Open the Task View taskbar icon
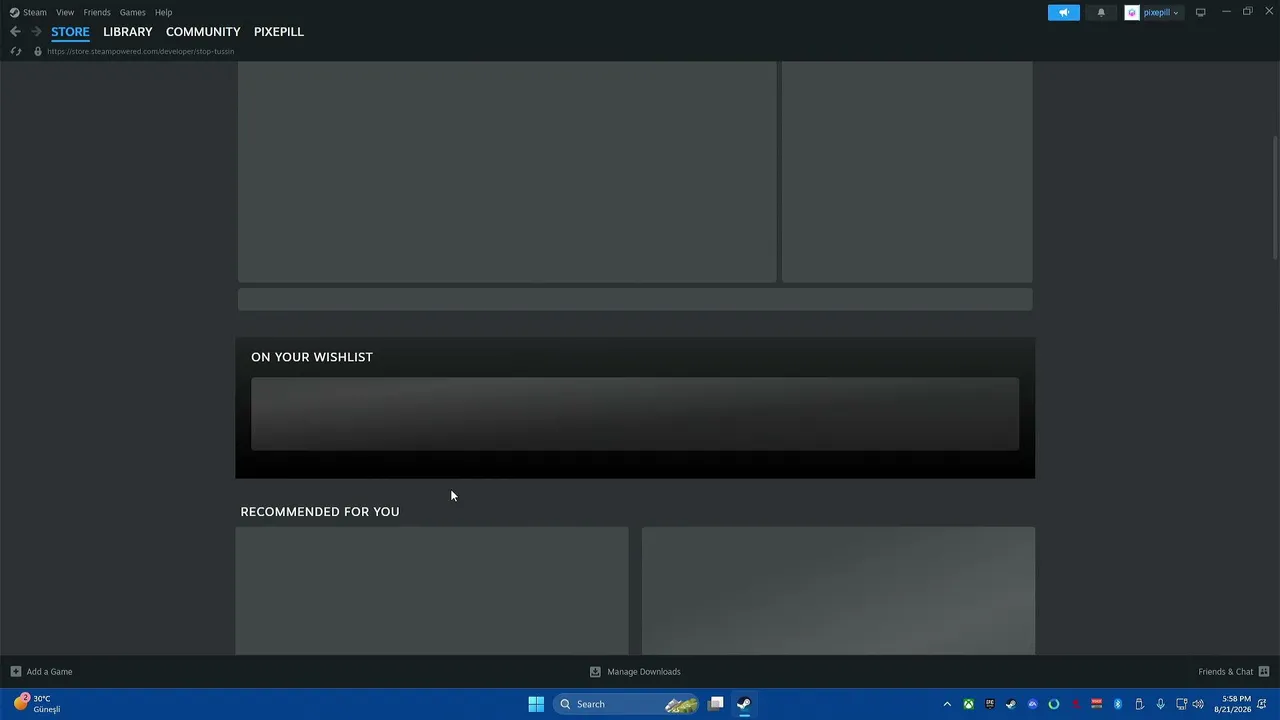This screenshot has height=720, width=1280. tap(716, 704)
